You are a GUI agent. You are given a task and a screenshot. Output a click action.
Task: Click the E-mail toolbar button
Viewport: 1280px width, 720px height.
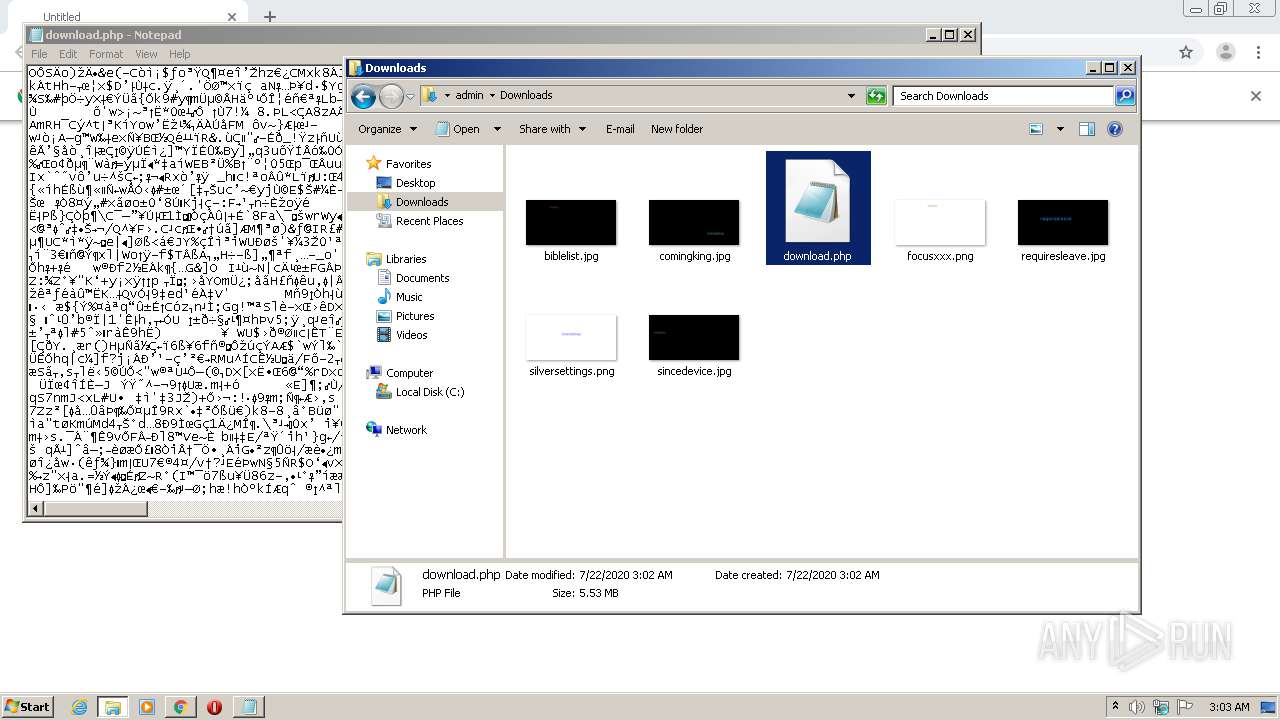coord(620,129)
